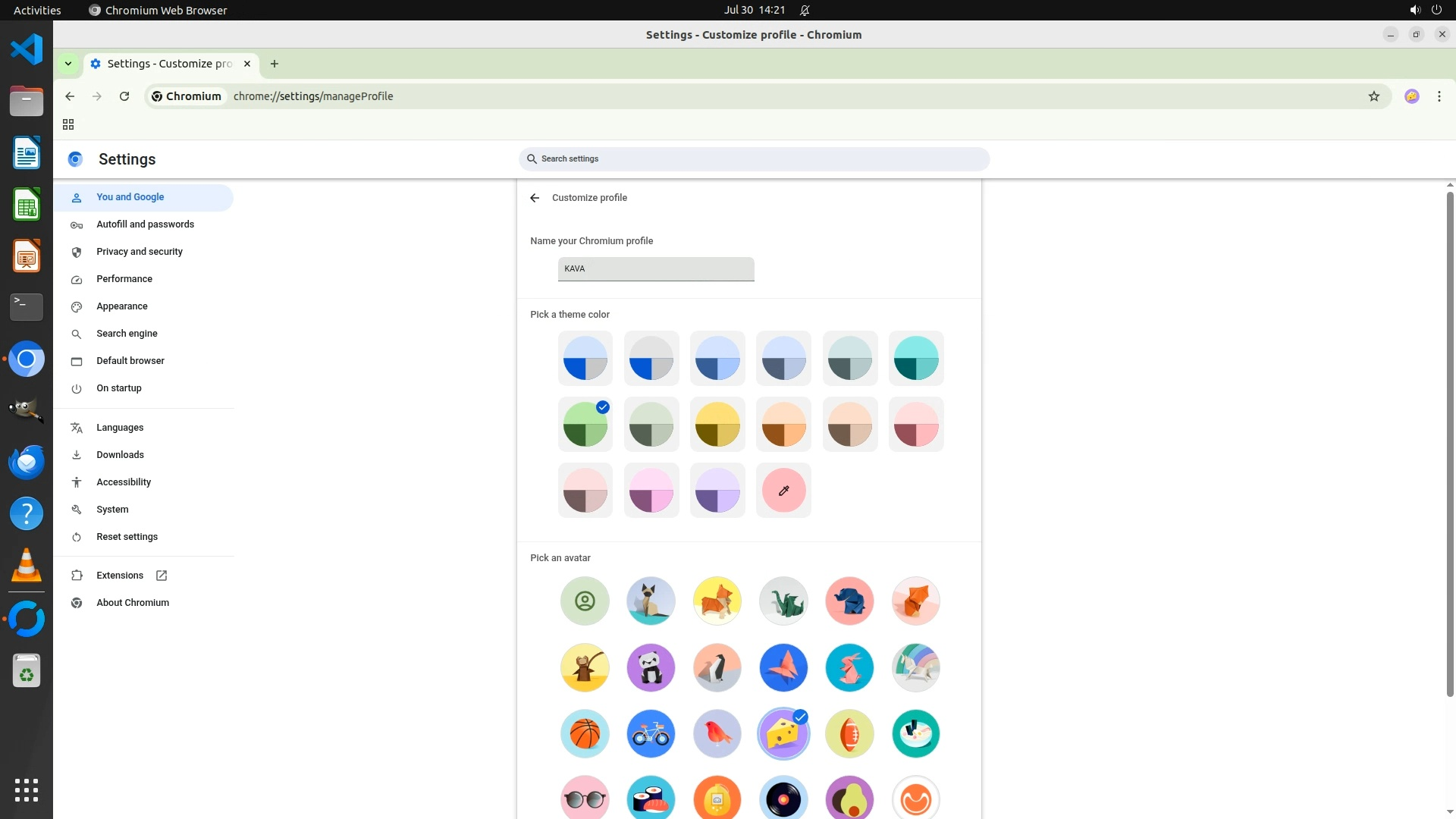Click the profile name field containing KAVA
This screenshot has height=819, width=1456.
[x=656, y=269]
